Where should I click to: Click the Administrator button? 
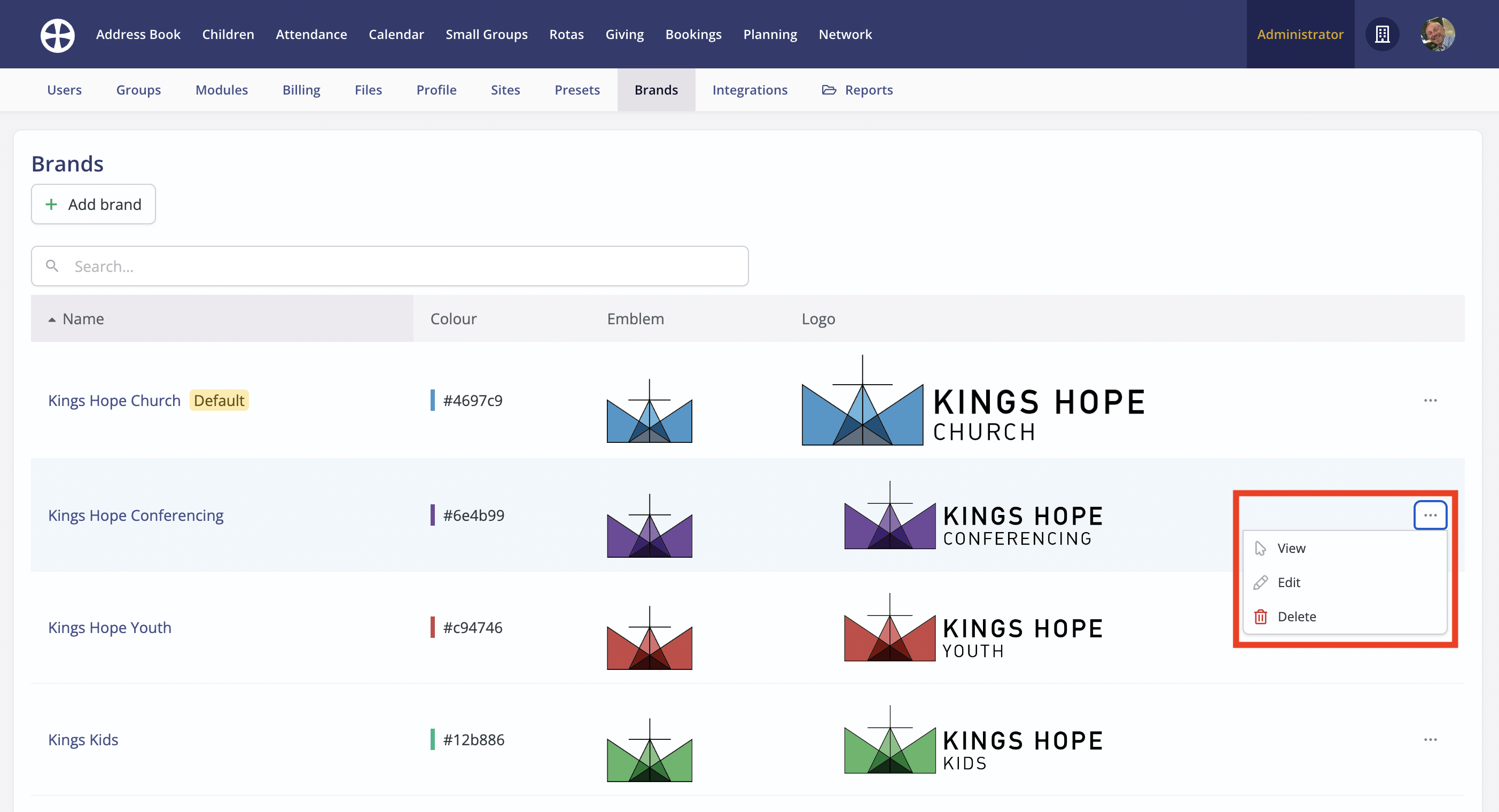[1300, 34]
